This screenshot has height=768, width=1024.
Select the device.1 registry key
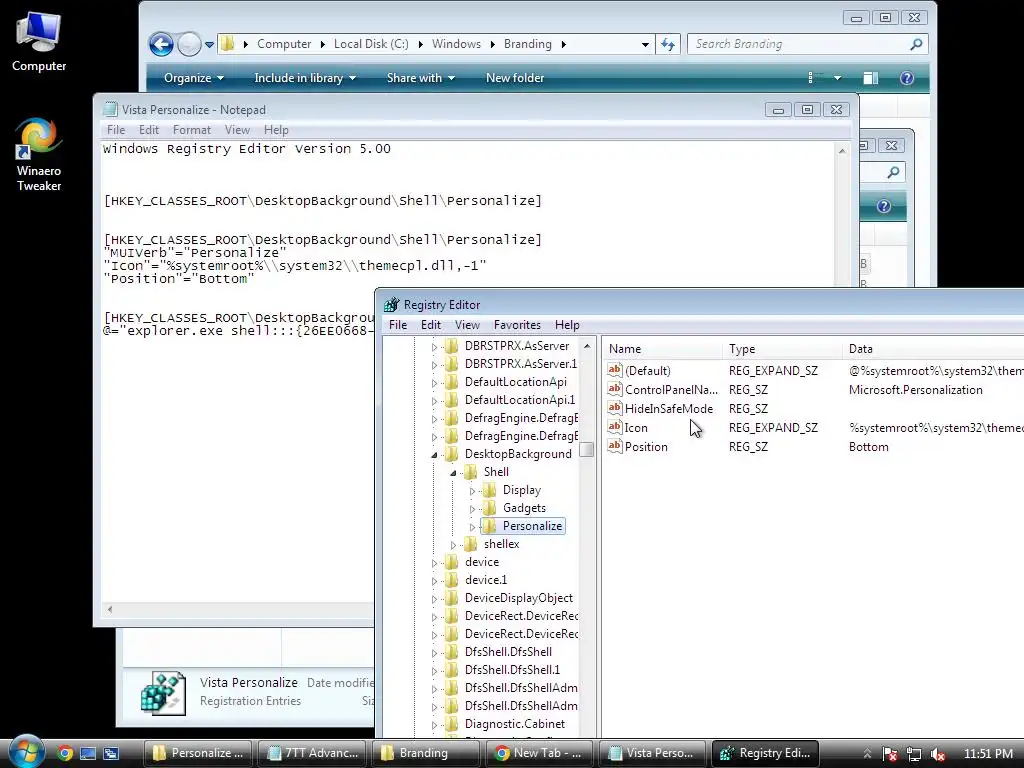pyautogui.click(x=486, y=580)
